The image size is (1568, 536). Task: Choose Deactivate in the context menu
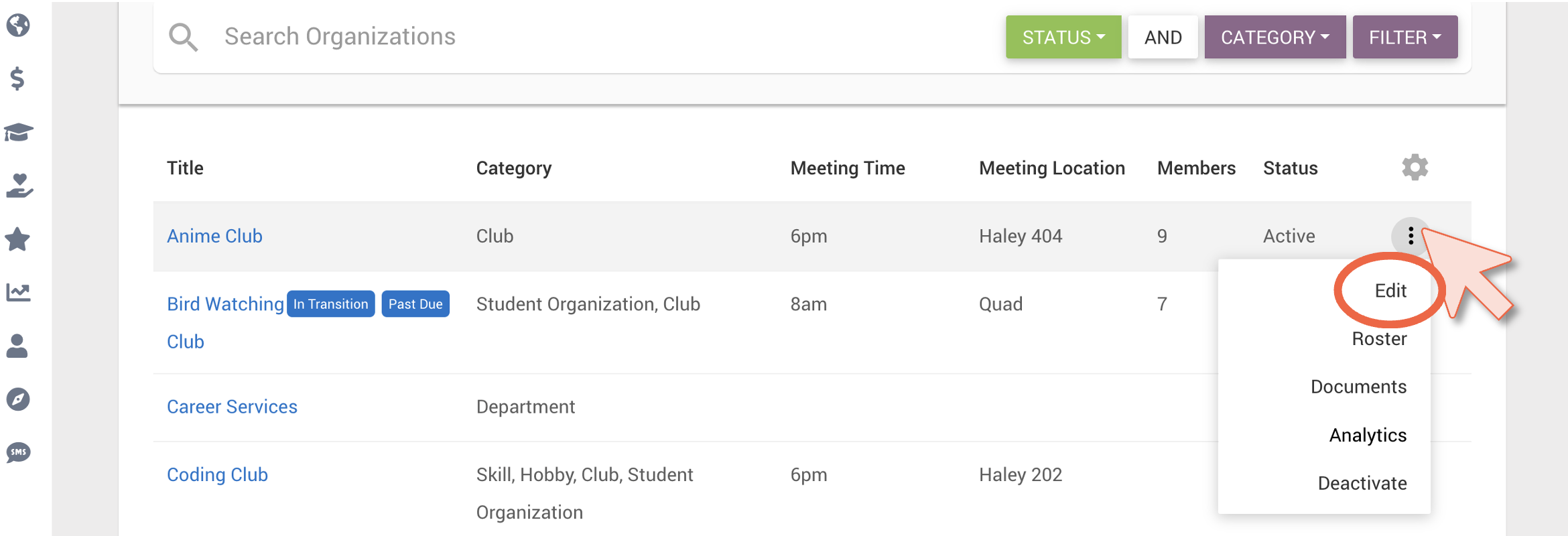click(1362, 483)
